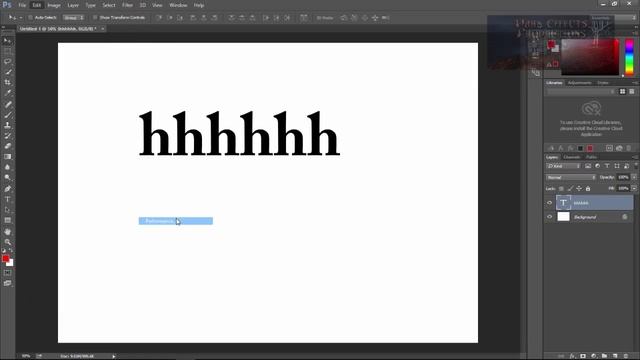This screenshot has width=640, height=360.
Task: Filter layers by type (T) icon
Action: (x=607, y=166)
